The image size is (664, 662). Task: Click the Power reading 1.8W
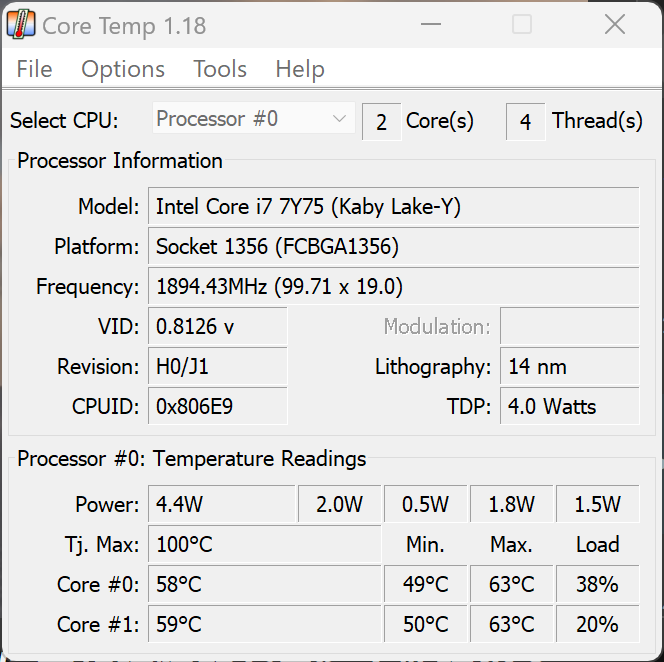(x=512, y=504)
